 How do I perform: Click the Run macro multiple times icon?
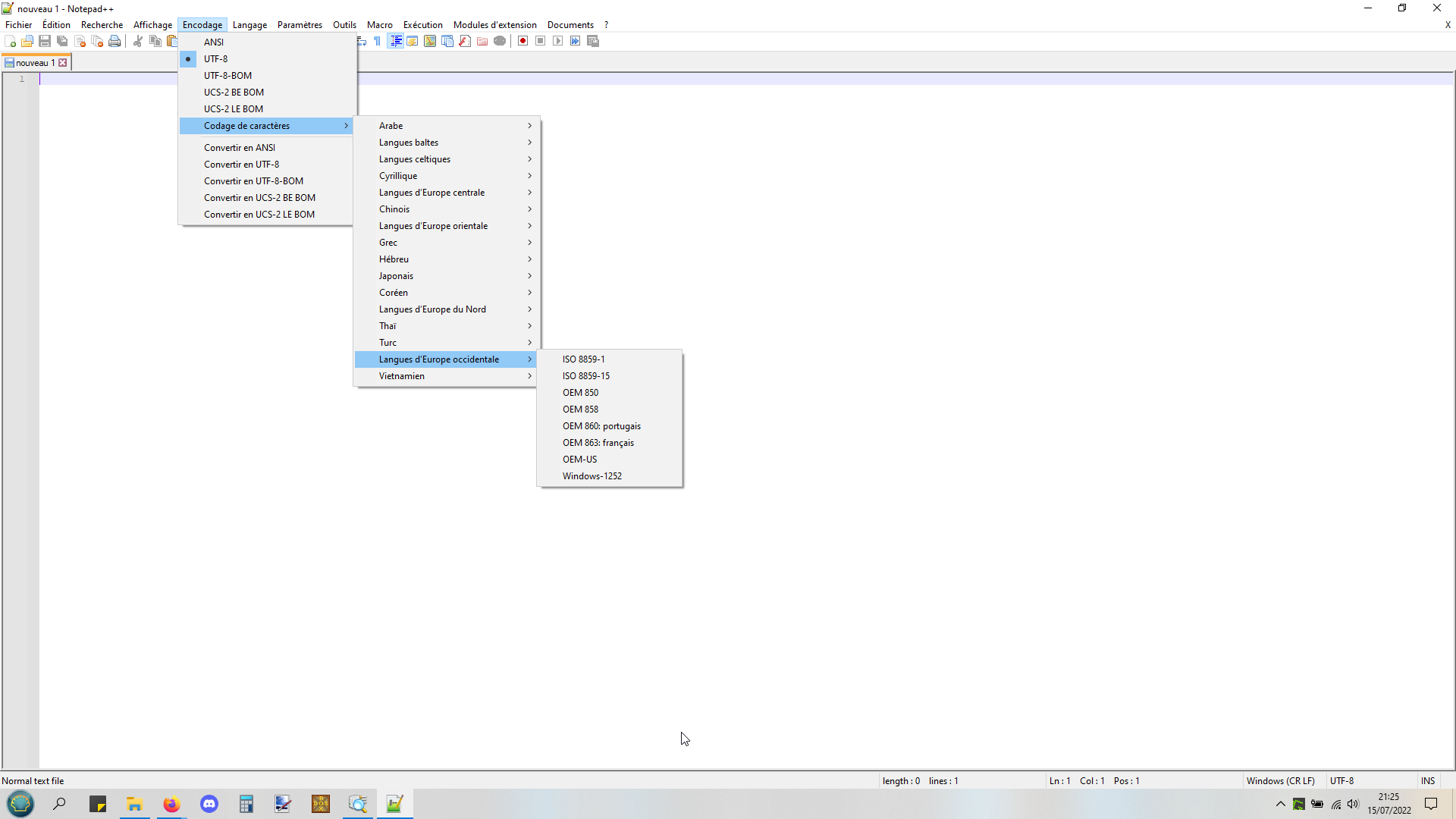[576, 41]
